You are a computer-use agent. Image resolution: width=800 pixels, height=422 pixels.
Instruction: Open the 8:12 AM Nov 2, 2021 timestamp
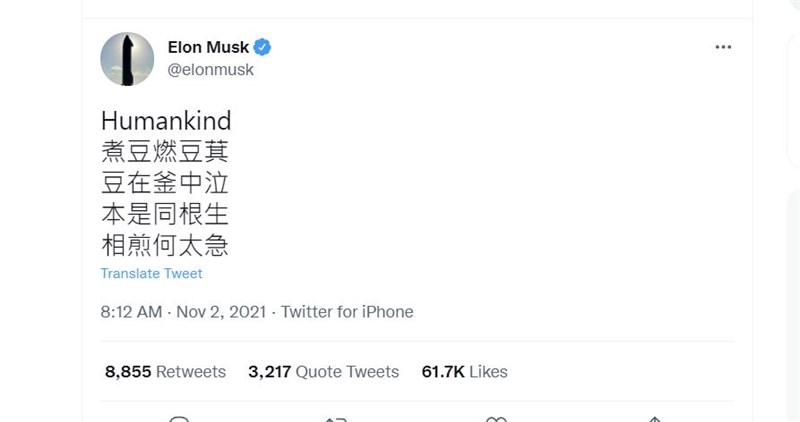pyautogui.click(x=183, y=312)
